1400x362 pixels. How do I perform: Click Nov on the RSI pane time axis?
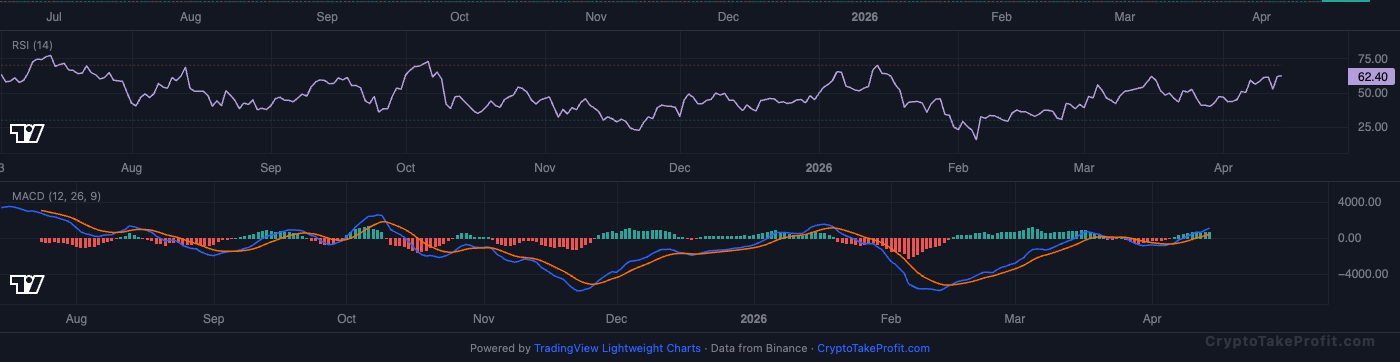point(544,169)
